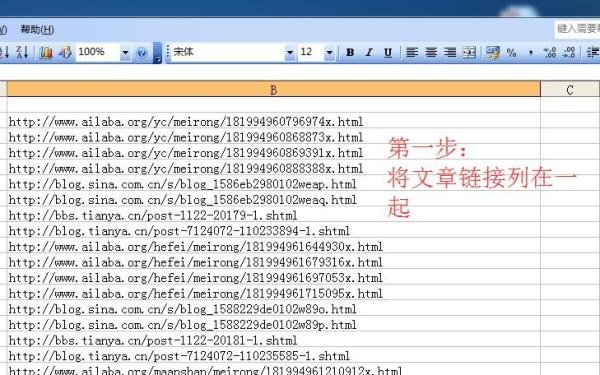Viewport: 600px width, 375px height.
Task: Apply percent style format
Action: tap(512, 52)
